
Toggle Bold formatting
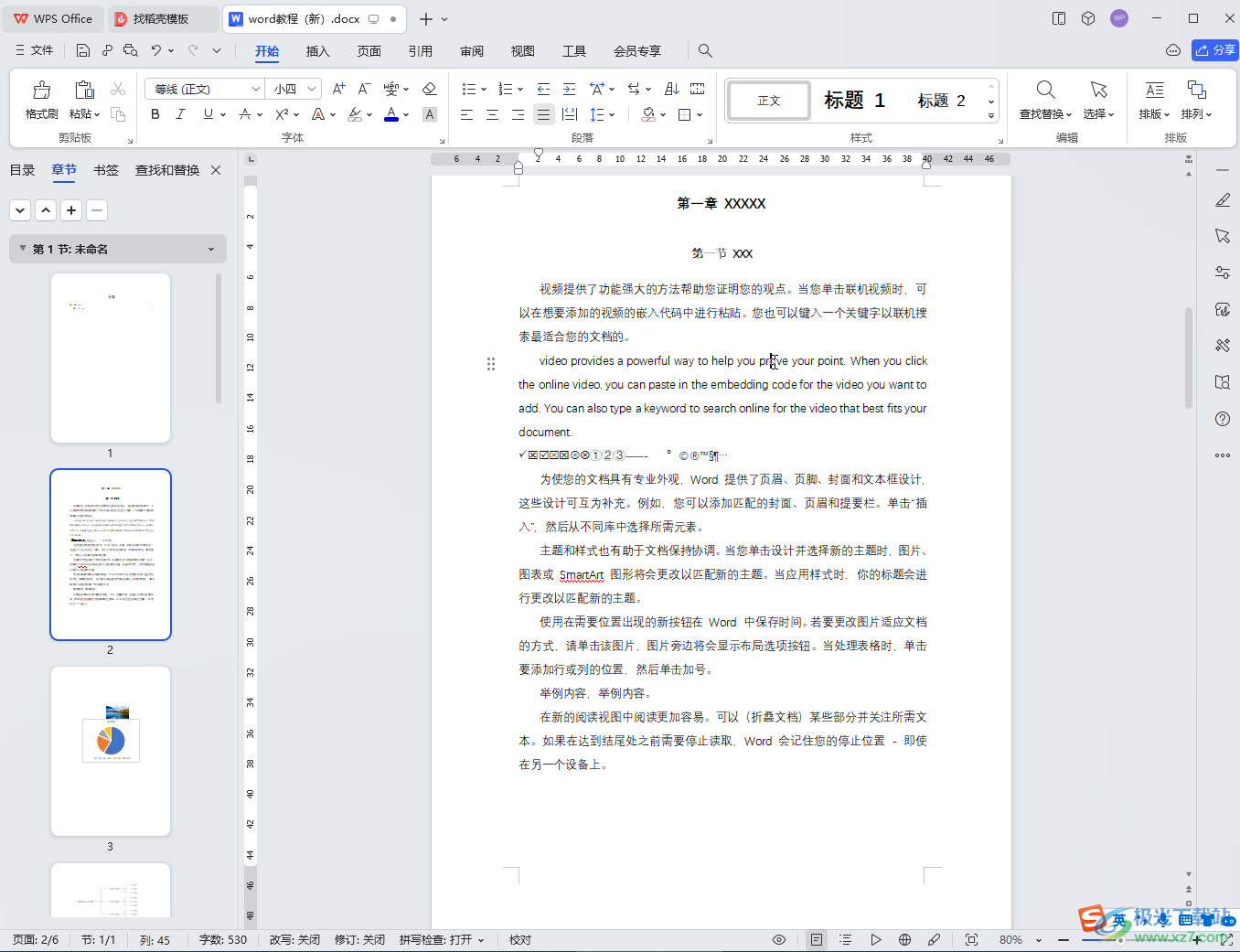coord(155,114)
